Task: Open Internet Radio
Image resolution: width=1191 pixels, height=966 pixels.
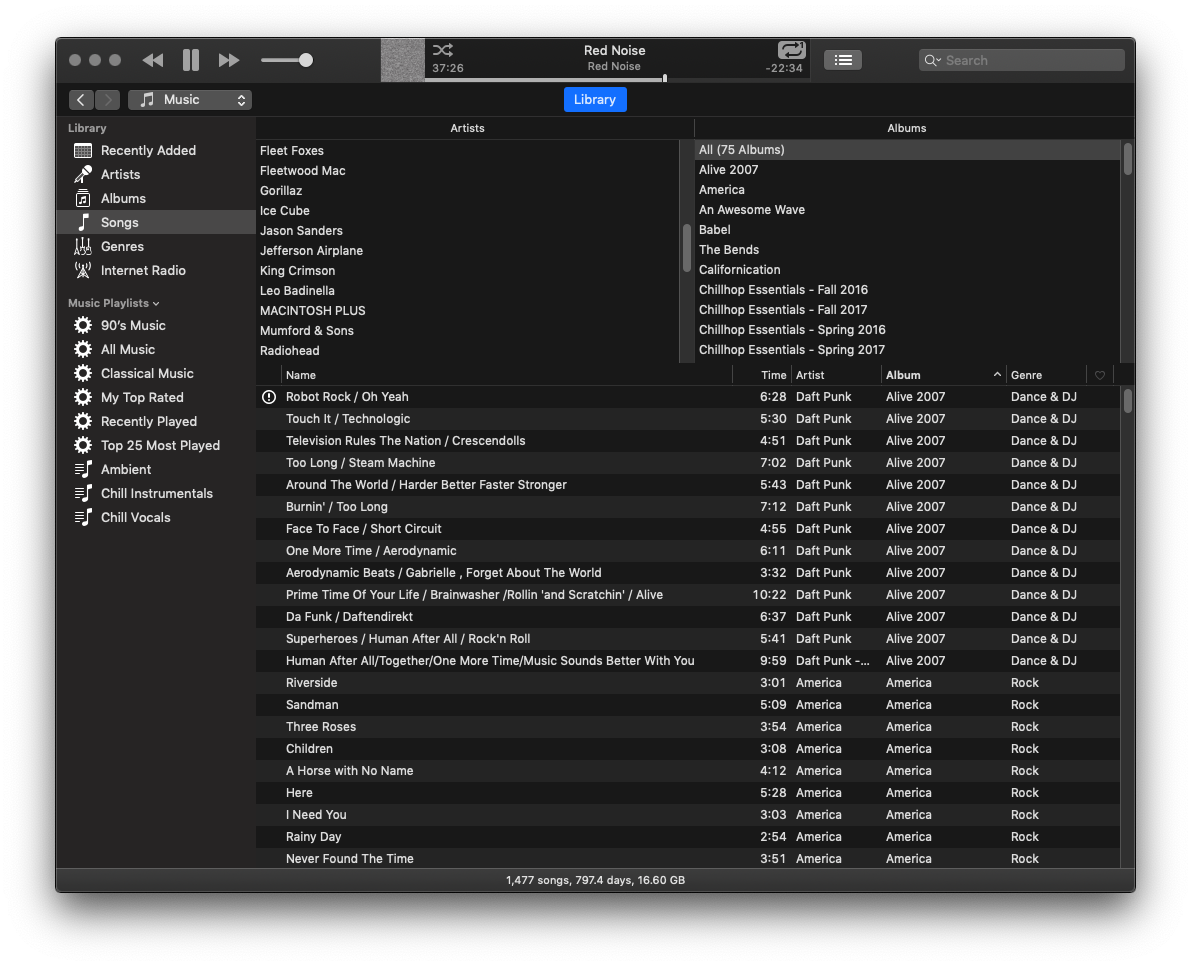Action: (156, 270)
